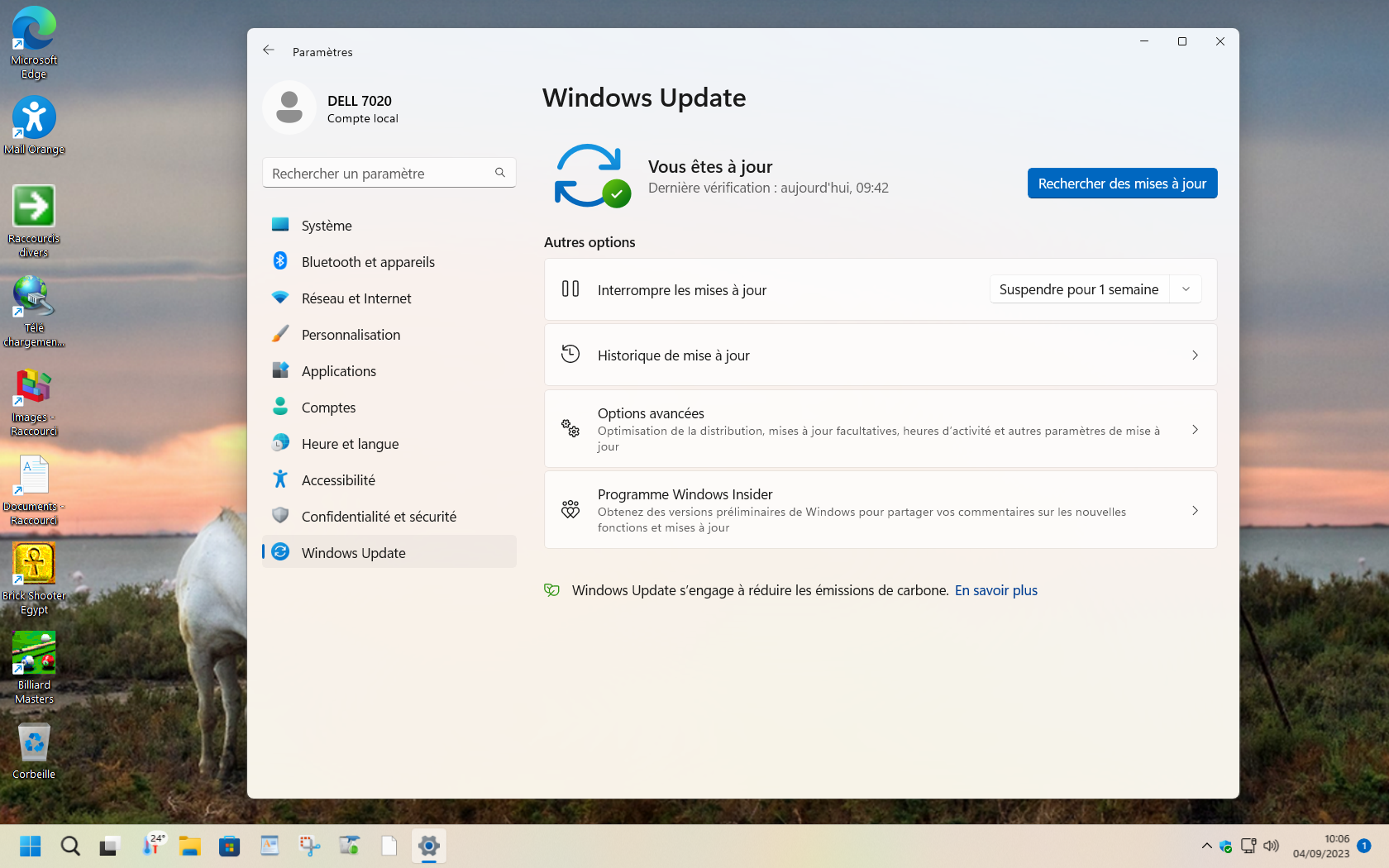Viewport: 1389px width, 868px height.
Task: Click the taskbar search icon
Action: pyautogui.click(x=70, y=846)
